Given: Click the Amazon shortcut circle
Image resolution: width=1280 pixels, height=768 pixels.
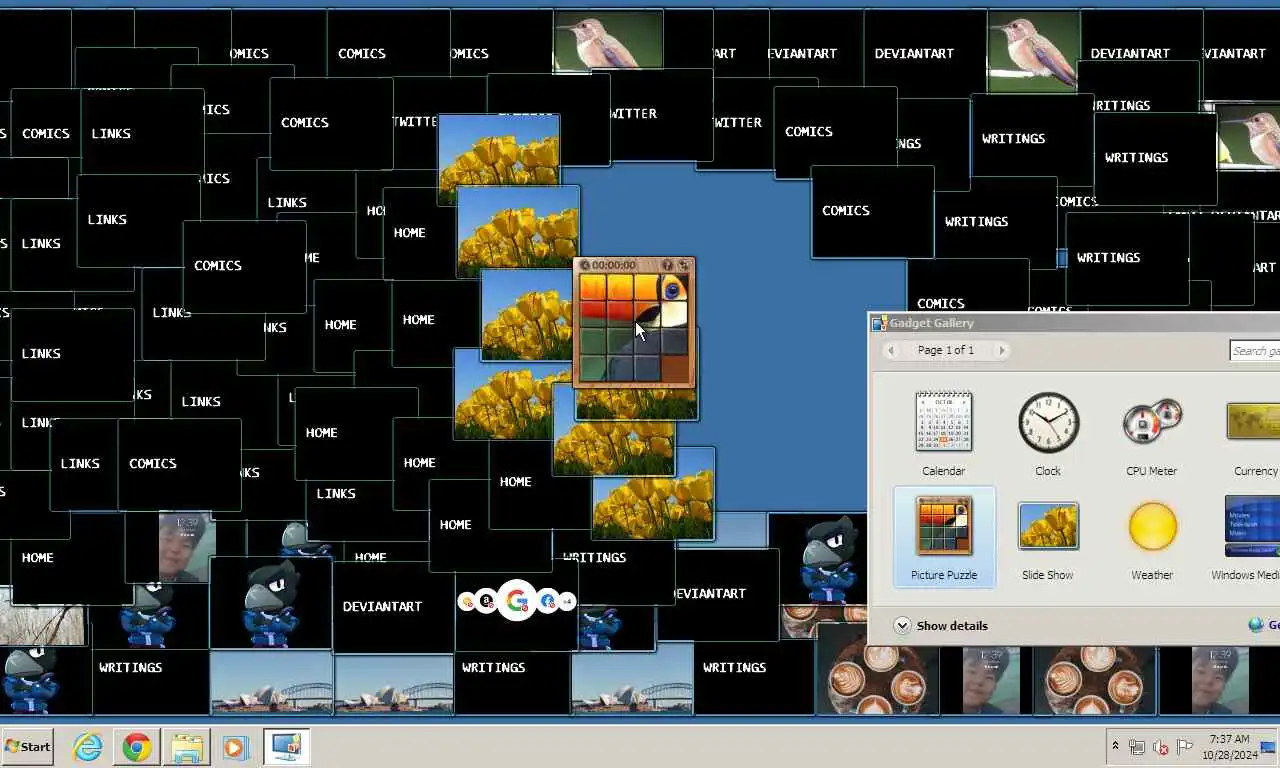Looking at the screenshot, I should coord(486,601).
